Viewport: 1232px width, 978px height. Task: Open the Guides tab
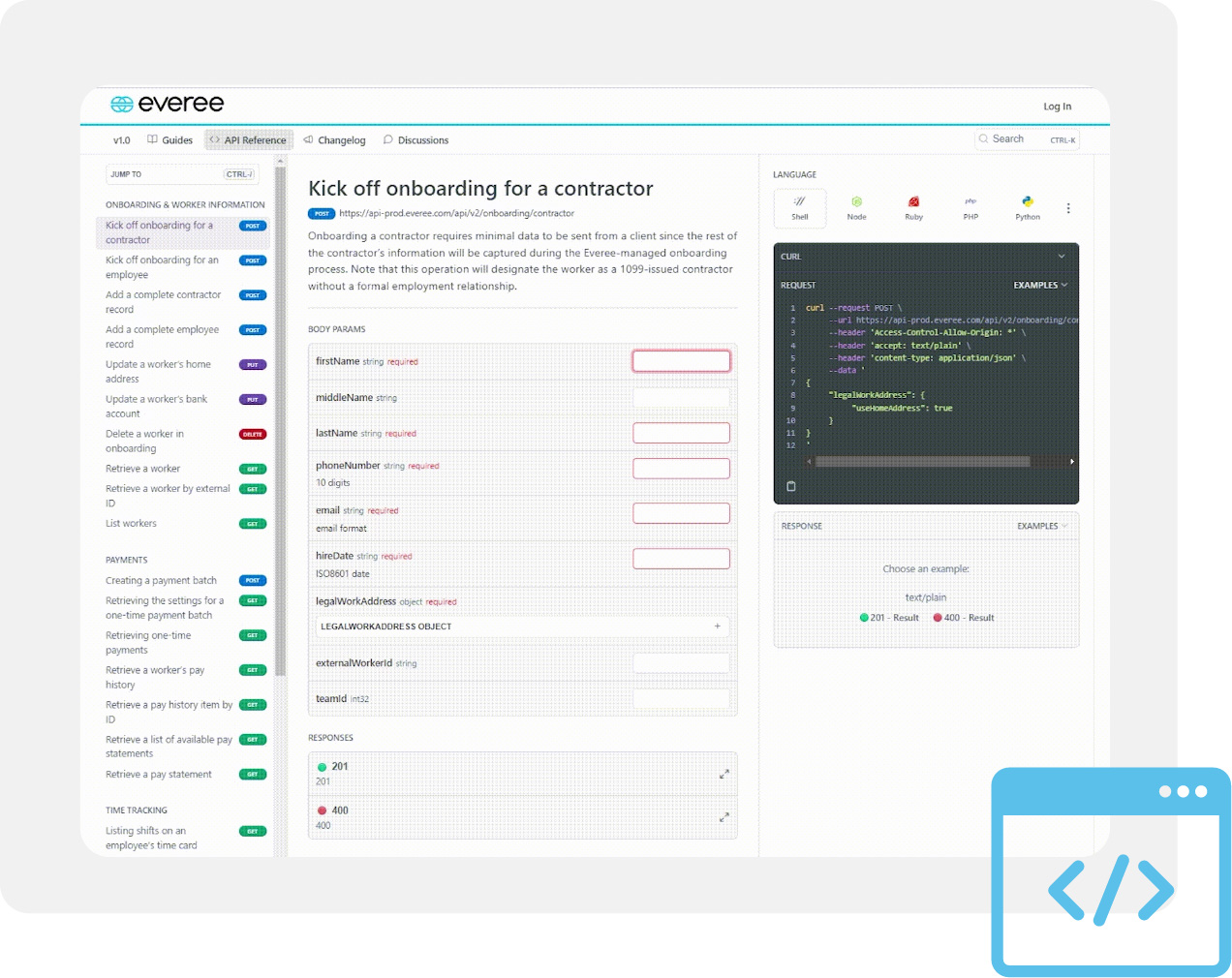(x=169, y=140)
